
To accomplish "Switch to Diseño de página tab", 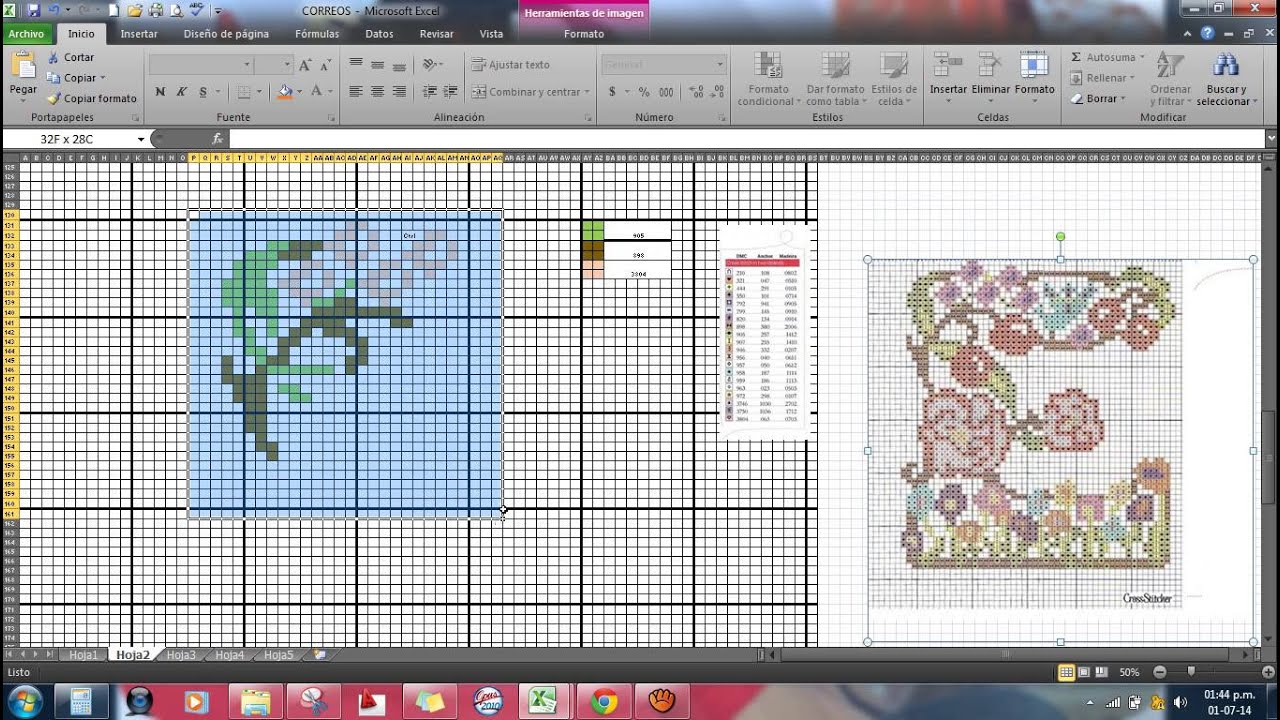I will tap(226, 33).
